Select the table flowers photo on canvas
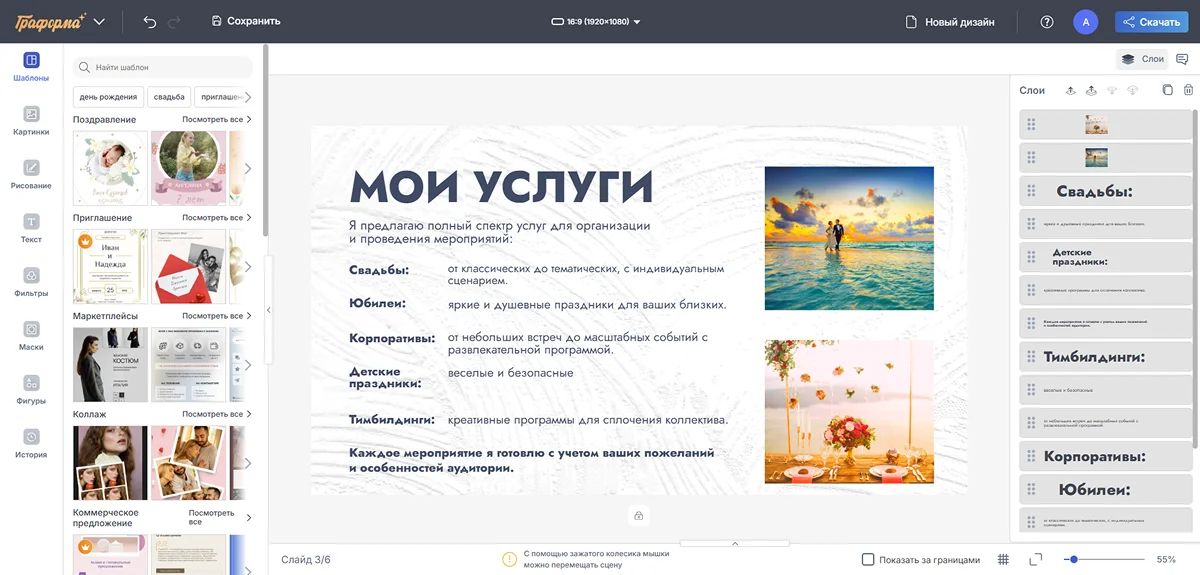This screenshot has height=575, width=1200. point(849,412)
